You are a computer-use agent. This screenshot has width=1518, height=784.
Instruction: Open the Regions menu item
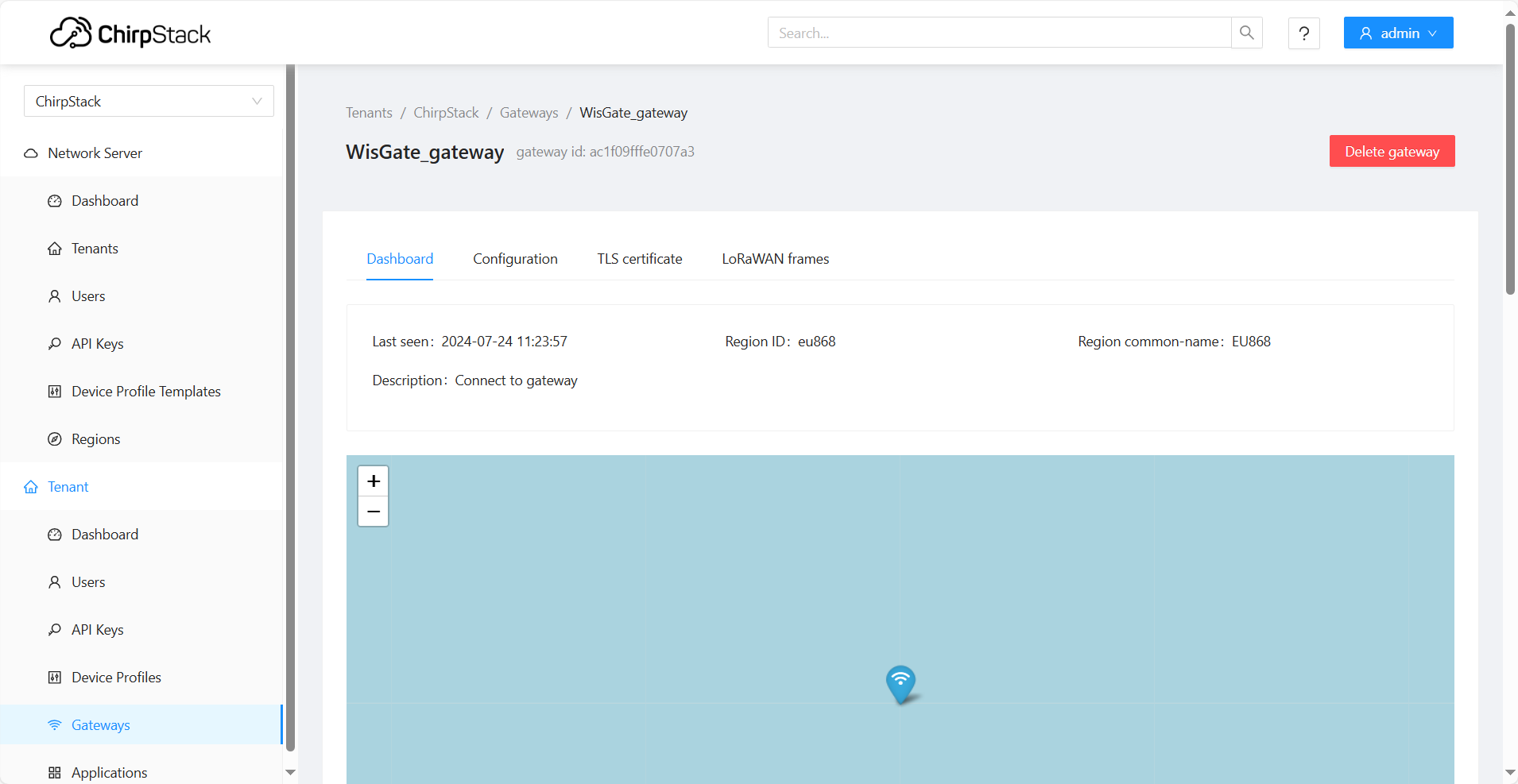click(141, 438)
